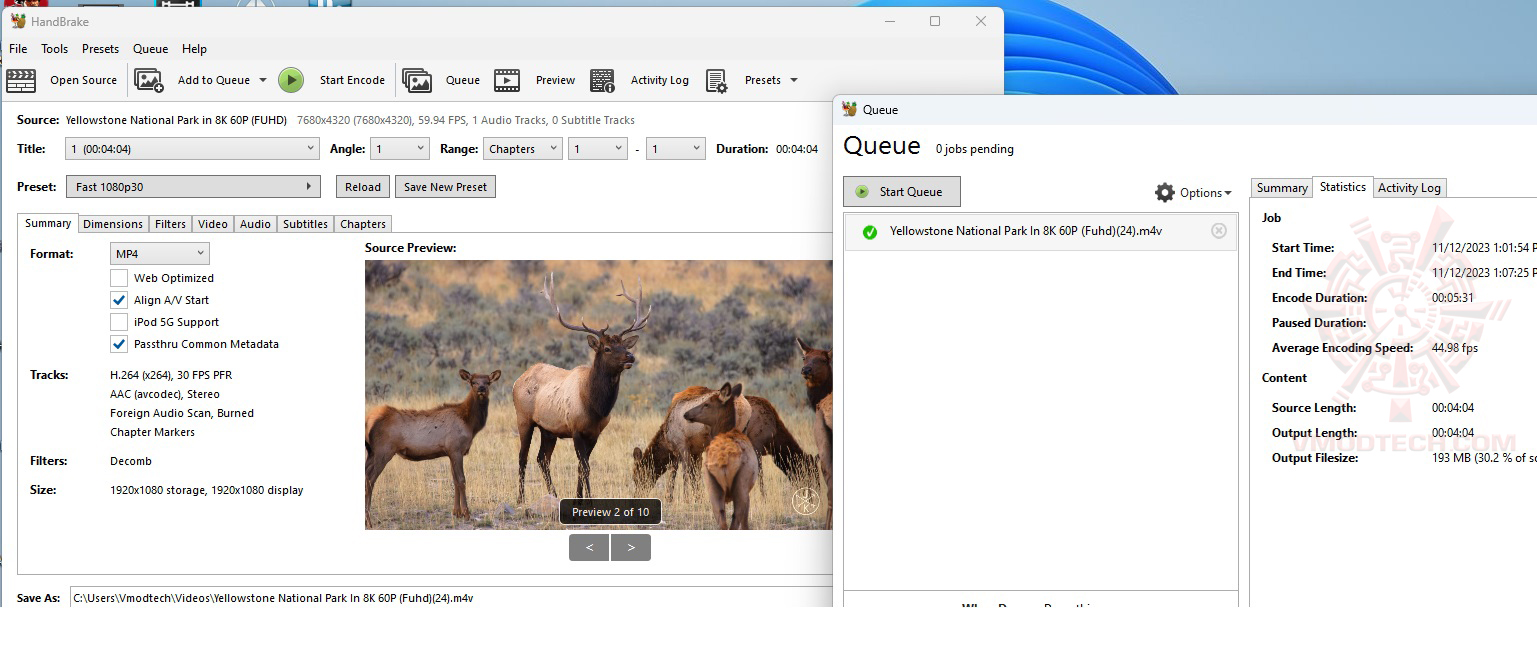Click the Save As path field

coord(451,598)
